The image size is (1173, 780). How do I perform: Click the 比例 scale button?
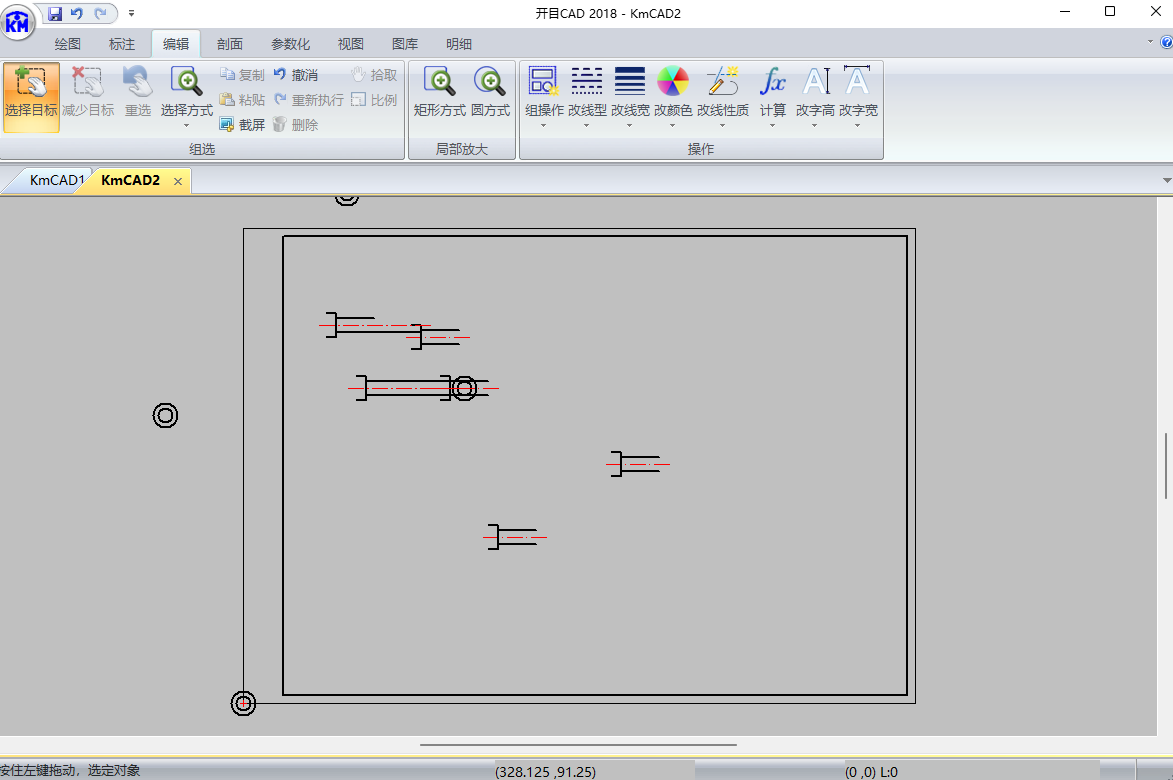(374, 99)
